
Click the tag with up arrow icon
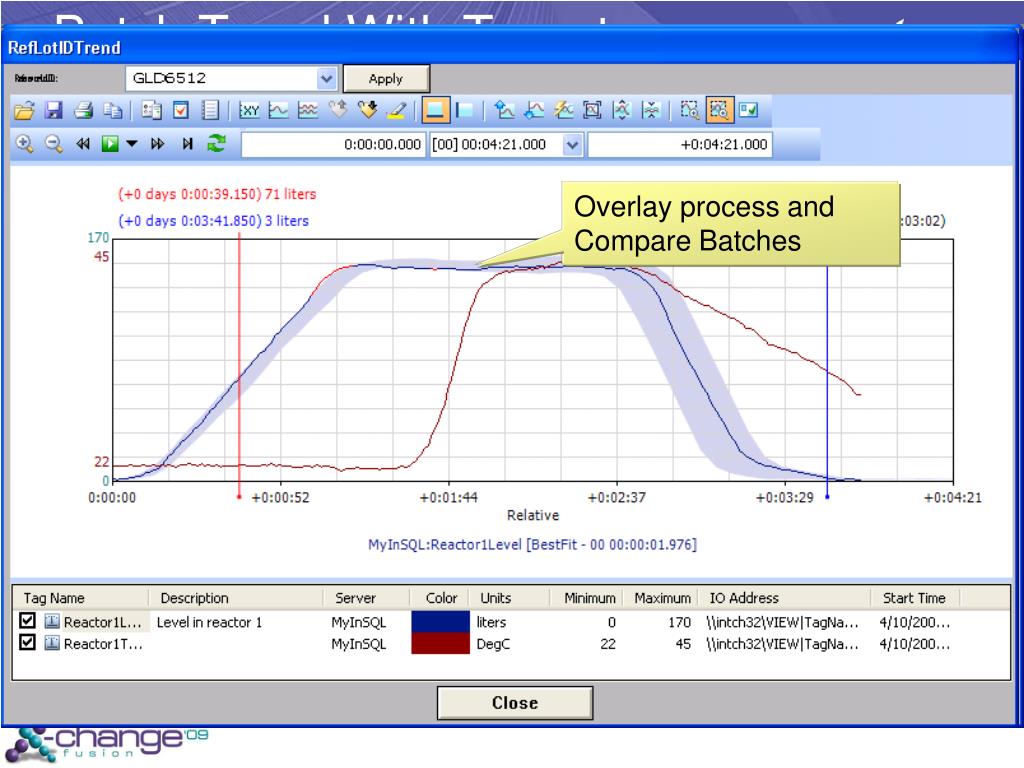pos(338,110)
